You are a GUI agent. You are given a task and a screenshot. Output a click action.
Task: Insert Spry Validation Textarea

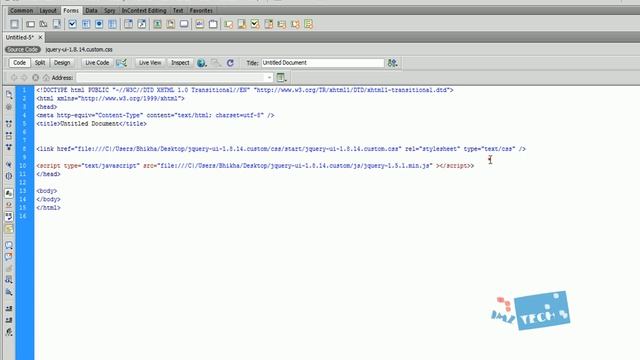(242, 24)
